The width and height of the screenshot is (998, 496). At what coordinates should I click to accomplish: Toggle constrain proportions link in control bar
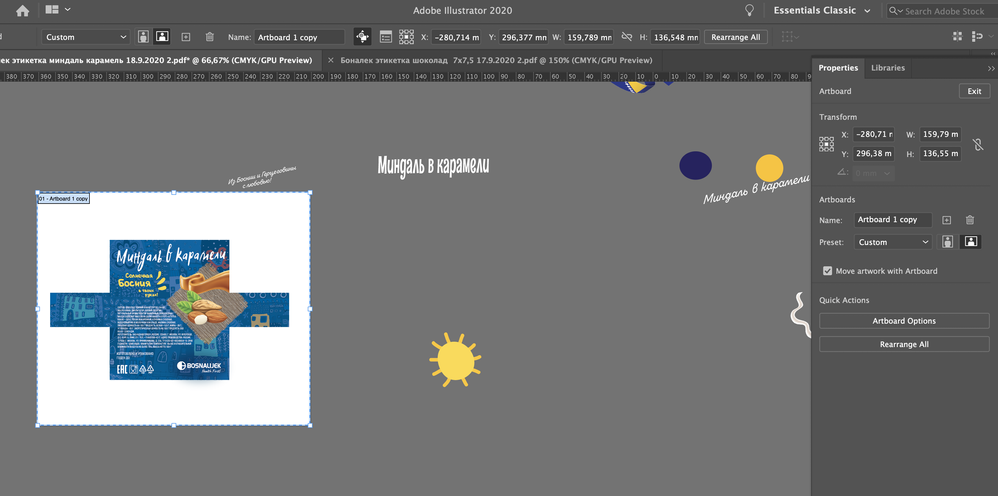pos(626,37)
